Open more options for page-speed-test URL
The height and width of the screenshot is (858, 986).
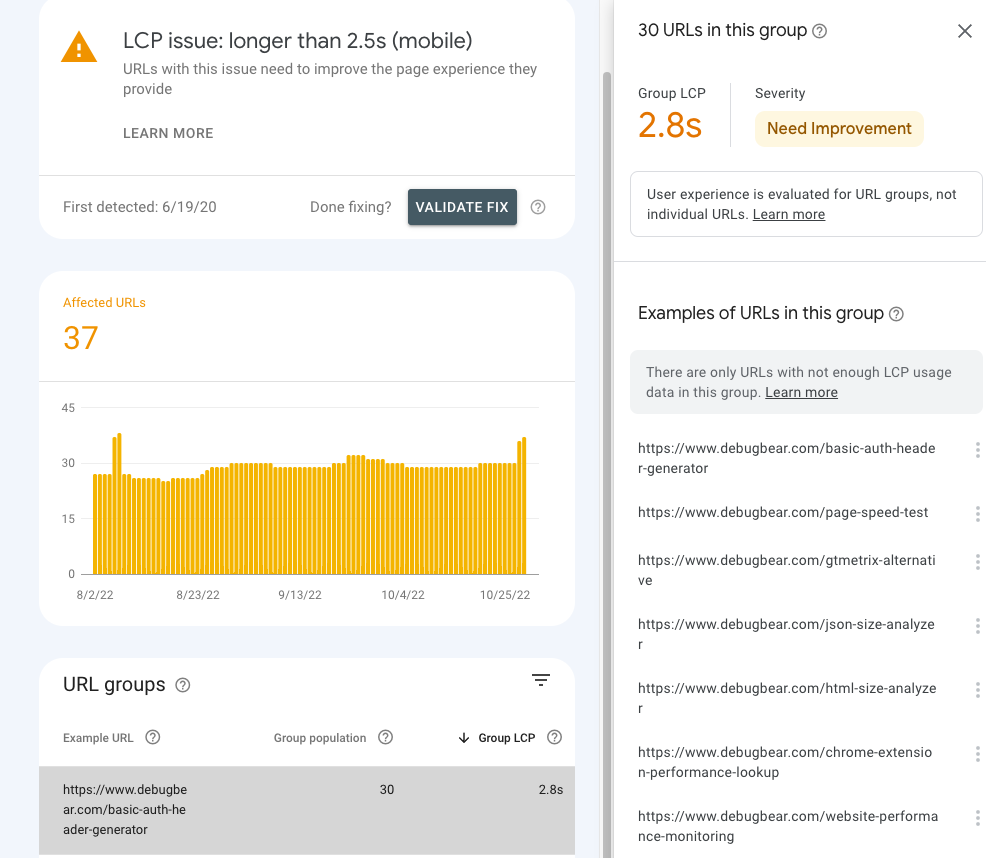point(977,514)
